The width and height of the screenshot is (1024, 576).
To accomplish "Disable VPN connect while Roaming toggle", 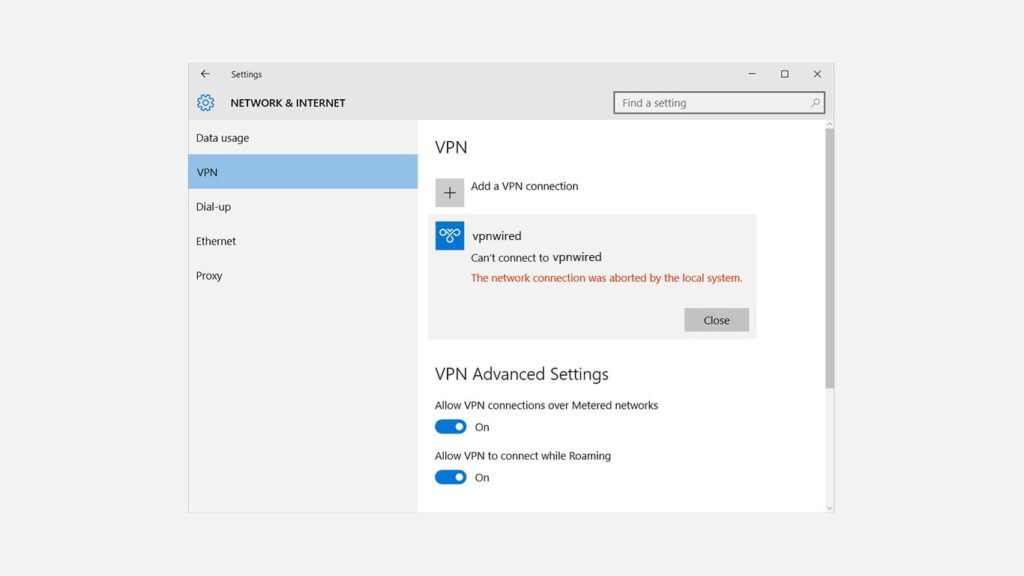I will [451, 477].
